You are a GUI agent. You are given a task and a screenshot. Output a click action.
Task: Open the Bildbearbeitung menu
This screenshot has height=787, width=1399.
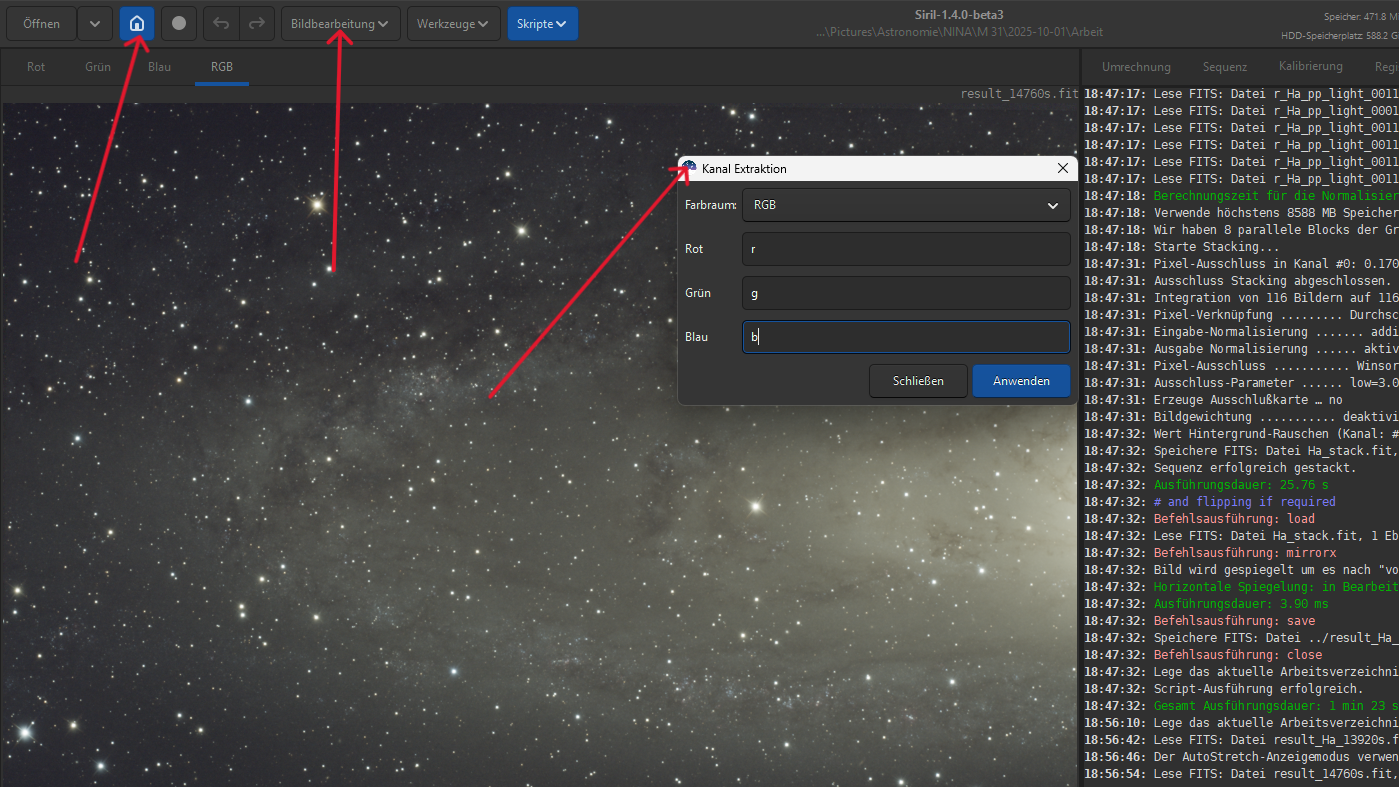pos(340,24)
